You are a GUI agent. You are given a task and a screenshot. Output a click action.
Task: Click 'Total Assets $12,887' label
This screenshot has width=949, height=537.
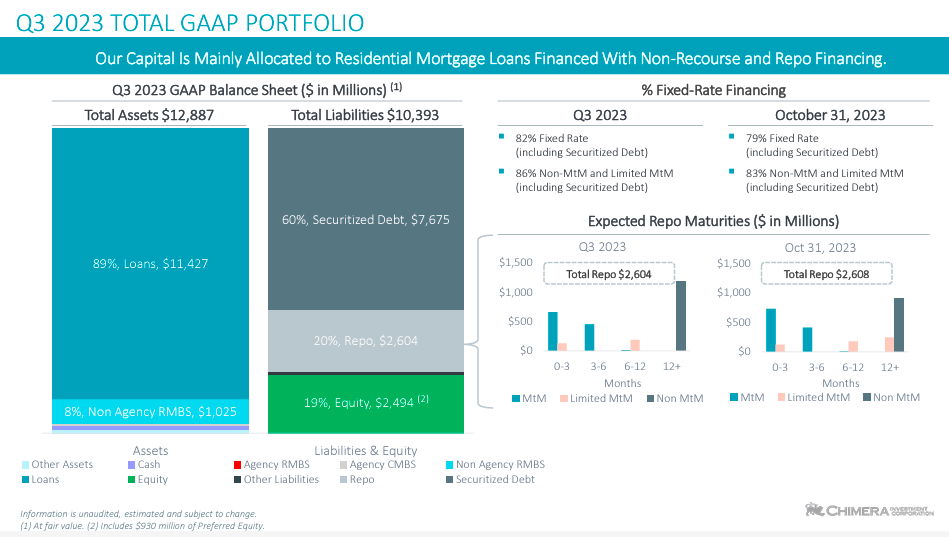pyautogui.click(x=149, y=115)
